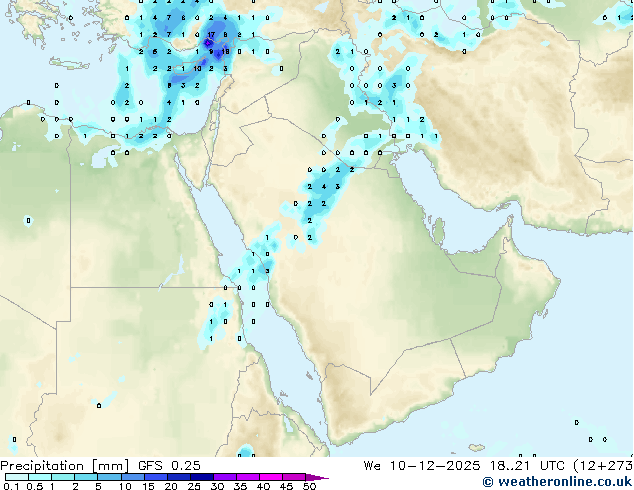Click the Socotra island in the Arabian Sea
This screenshot has width=634, height=490.
pos(477,448)
